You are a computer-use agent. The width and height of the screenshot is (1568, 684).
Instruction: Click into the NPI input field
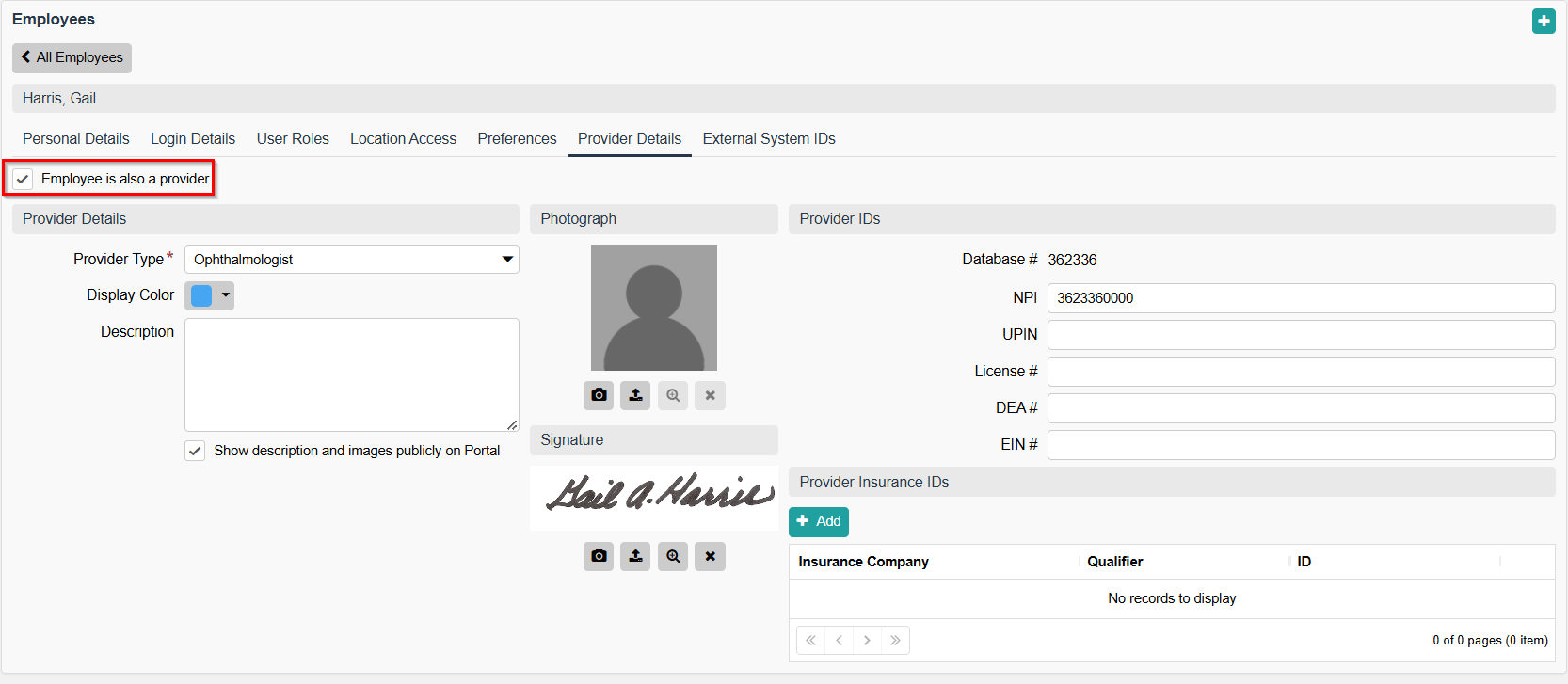pyautogui.click(x=1300, y=298)
